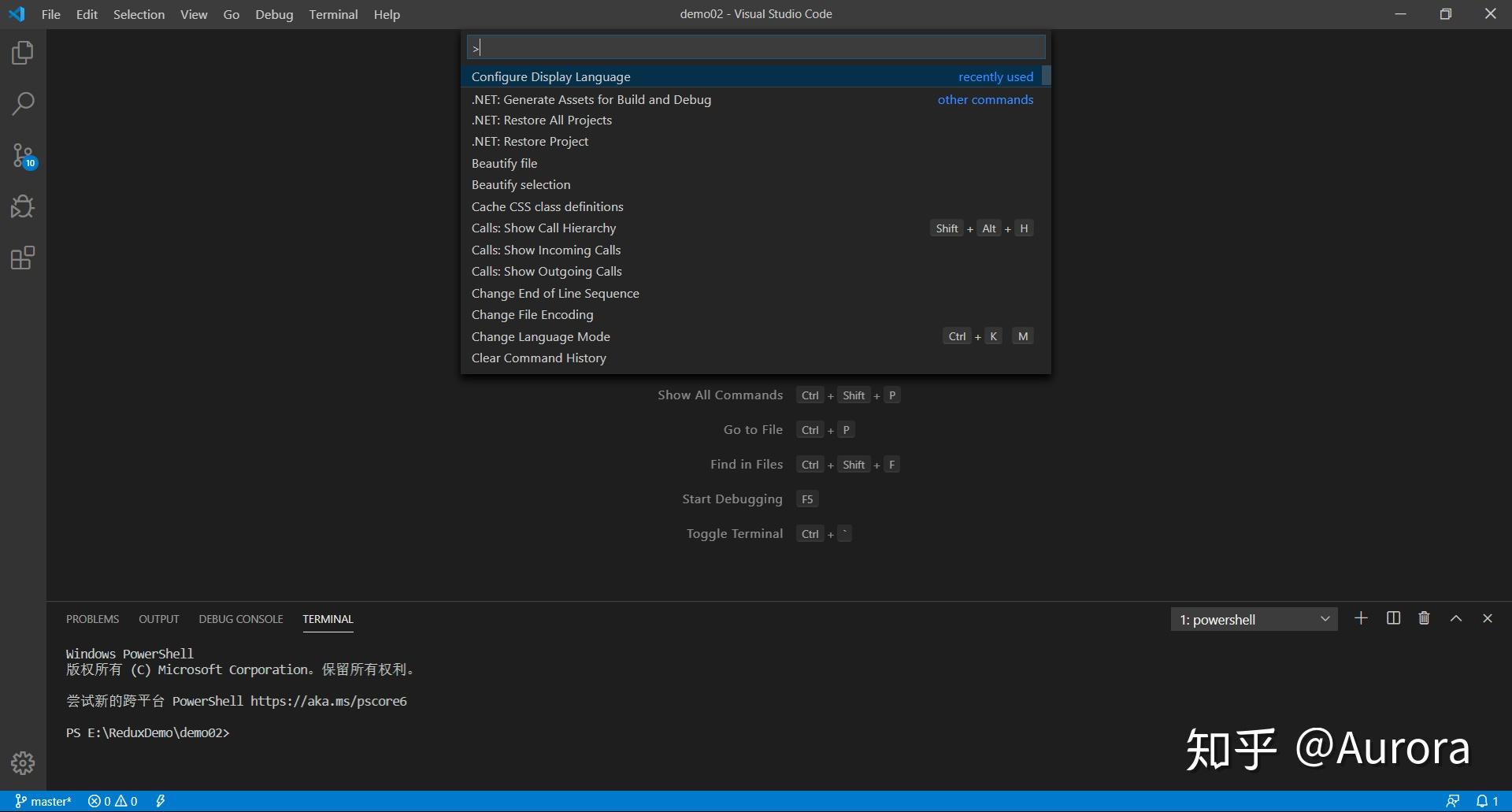
Task: Open the Terminal menu
Action: (x=333, y=14)
